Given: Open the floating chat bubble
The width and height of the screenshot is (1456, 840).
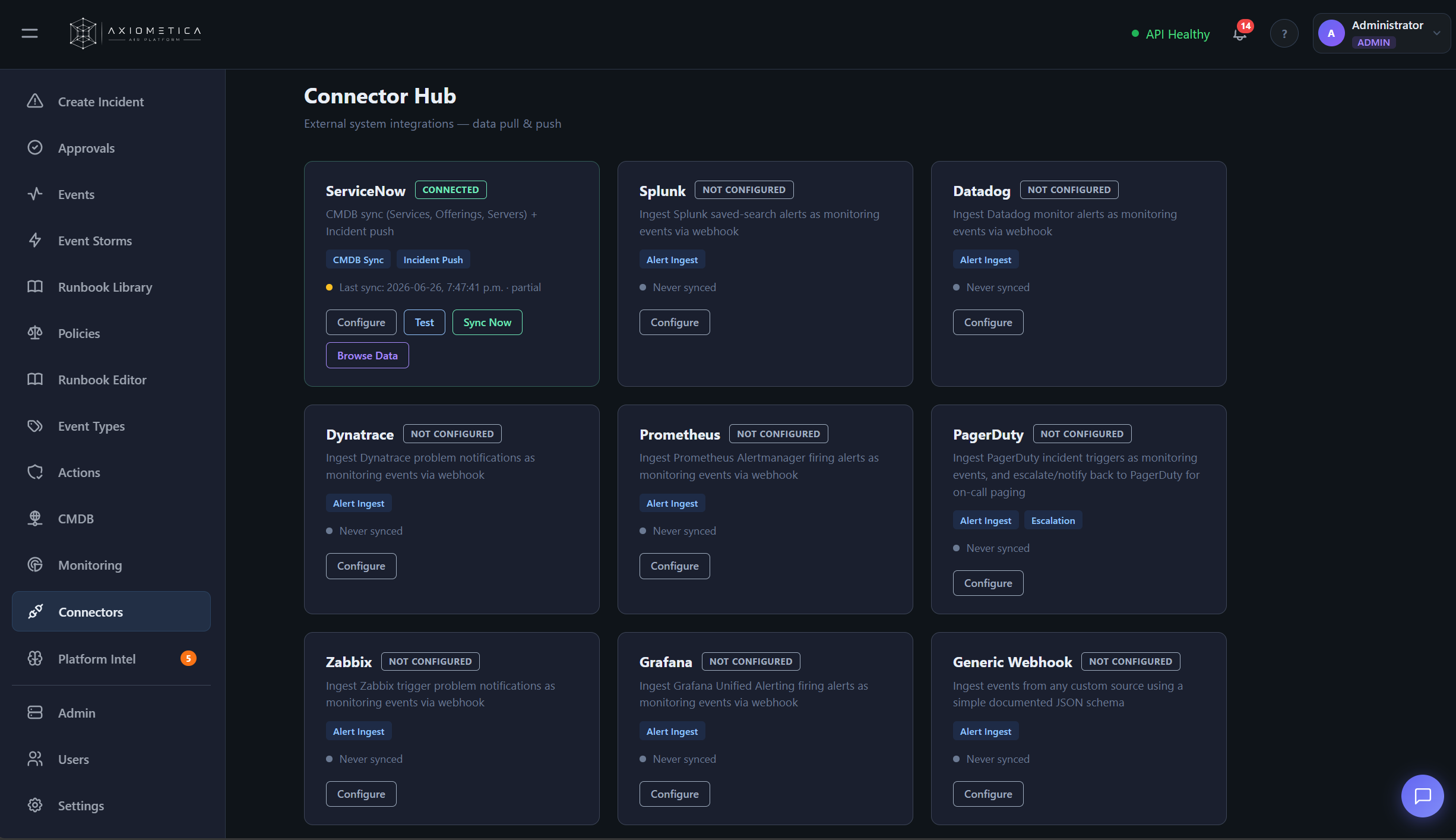Looking at the screenshot, I should coord(1422,795).
